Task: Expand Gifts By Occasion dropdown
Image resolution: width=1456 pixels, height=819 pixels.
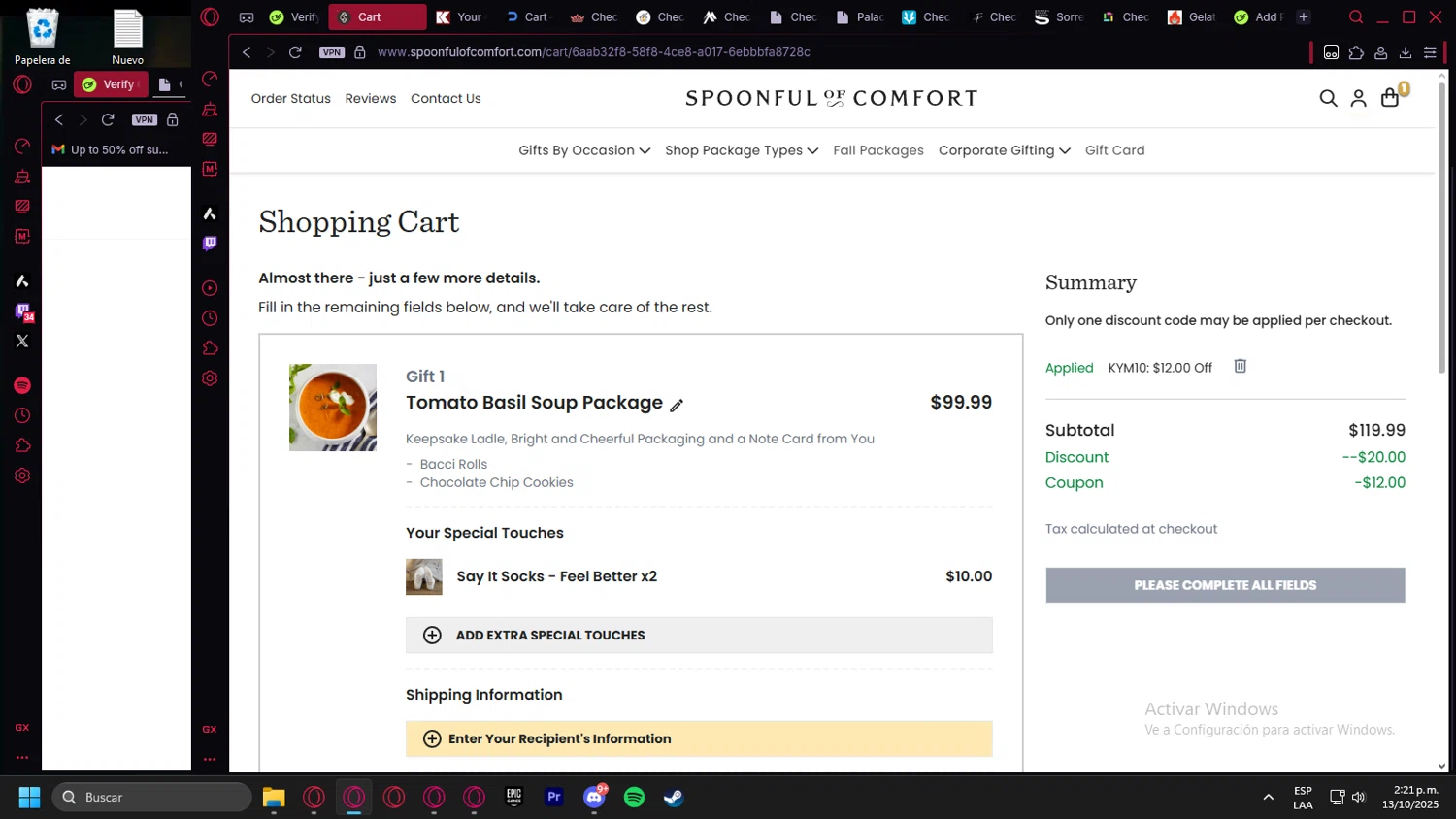Action: [584, 150]
